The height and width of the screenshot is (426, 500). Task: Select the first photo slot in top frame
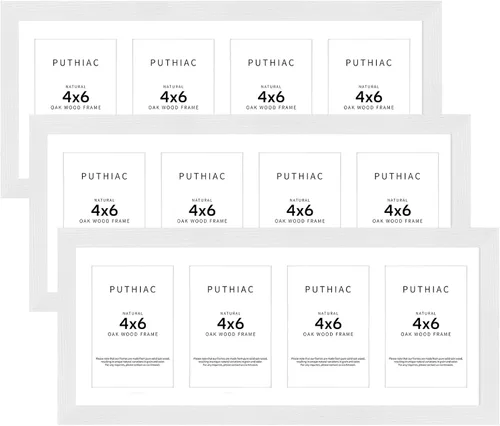pos(76,77)
